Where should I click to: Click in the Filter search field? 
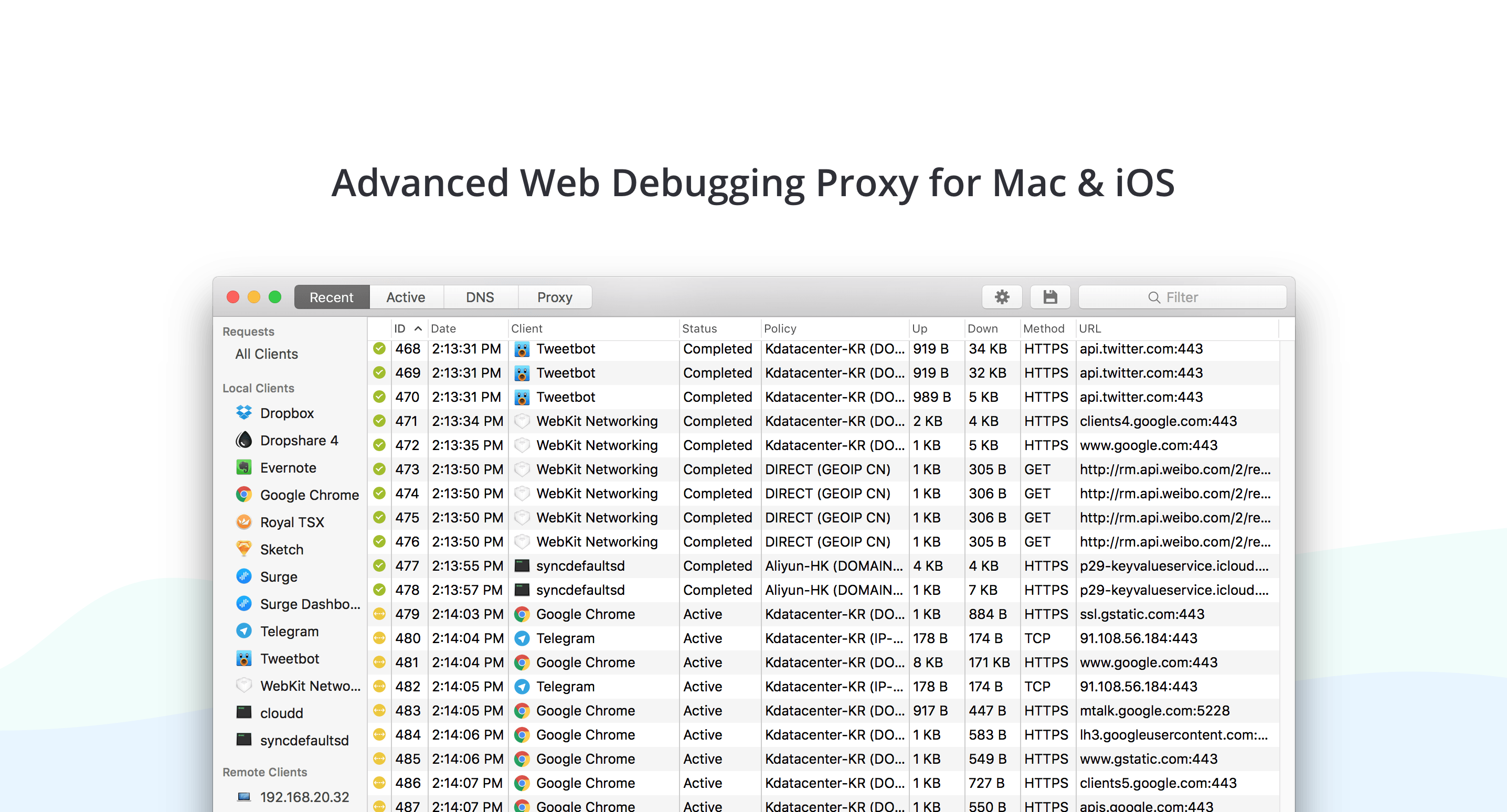pos(1182,297)
